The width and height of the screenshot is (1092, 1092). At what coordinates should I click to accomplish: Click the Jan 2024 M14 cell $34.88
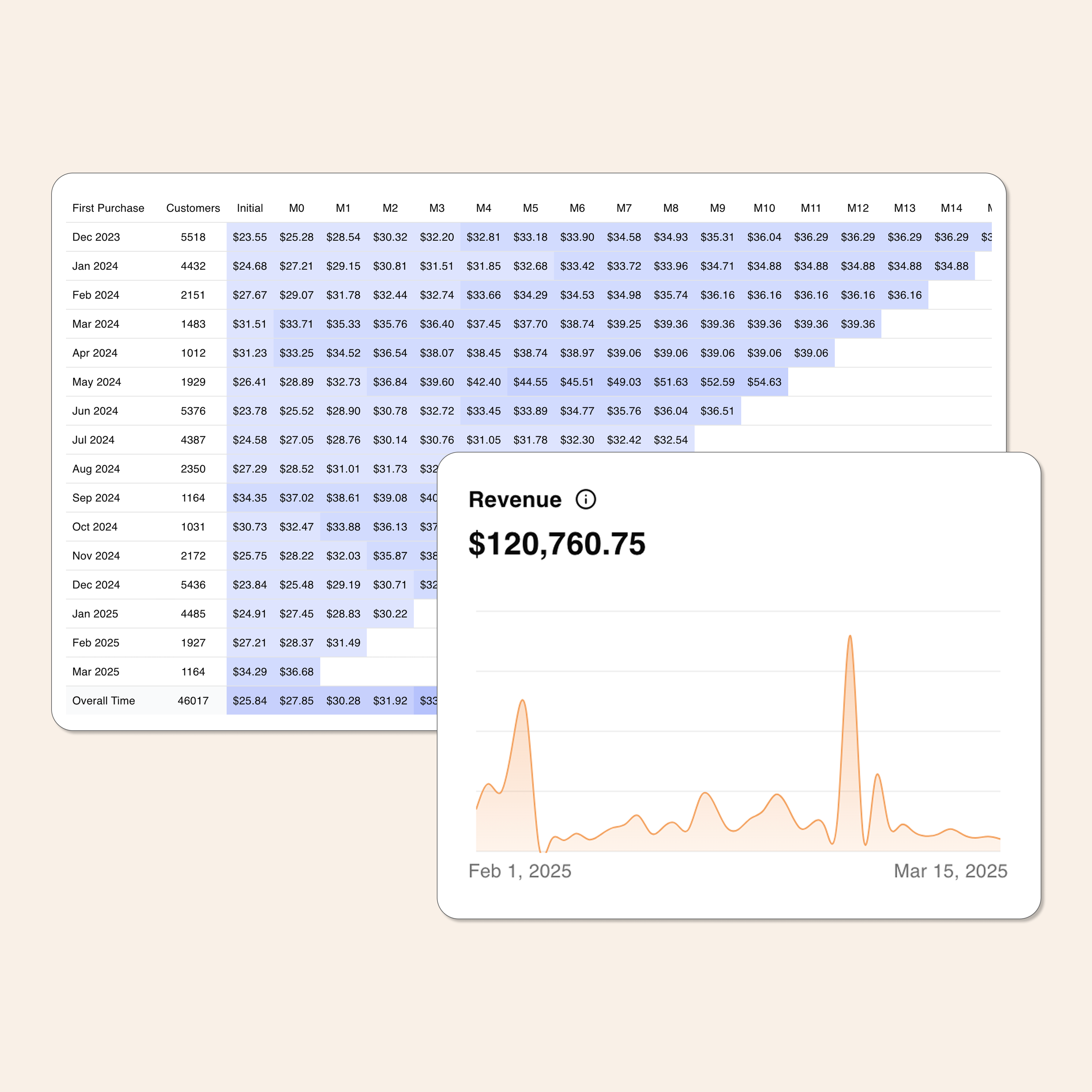coord(951,266)
